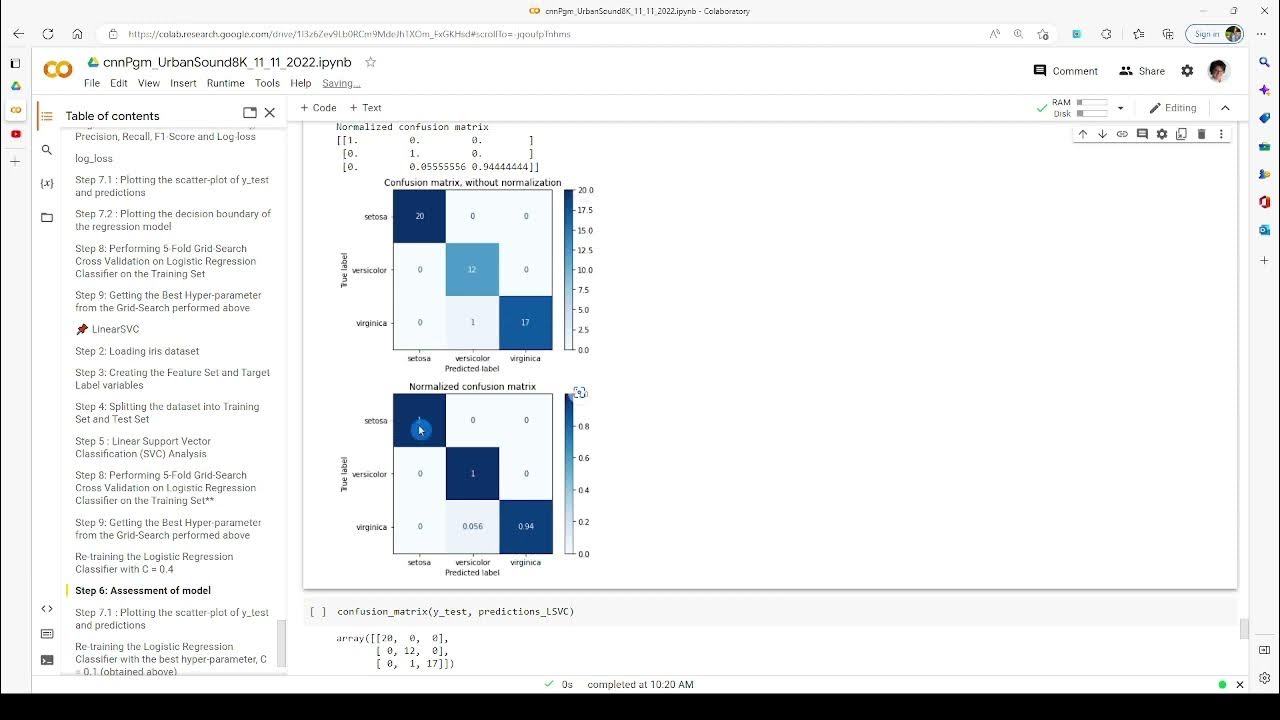The image size is (1280, 720).
Task: Open the Edge sidebar search icon
Action: pyautogui.click(x=1265, y=62)
